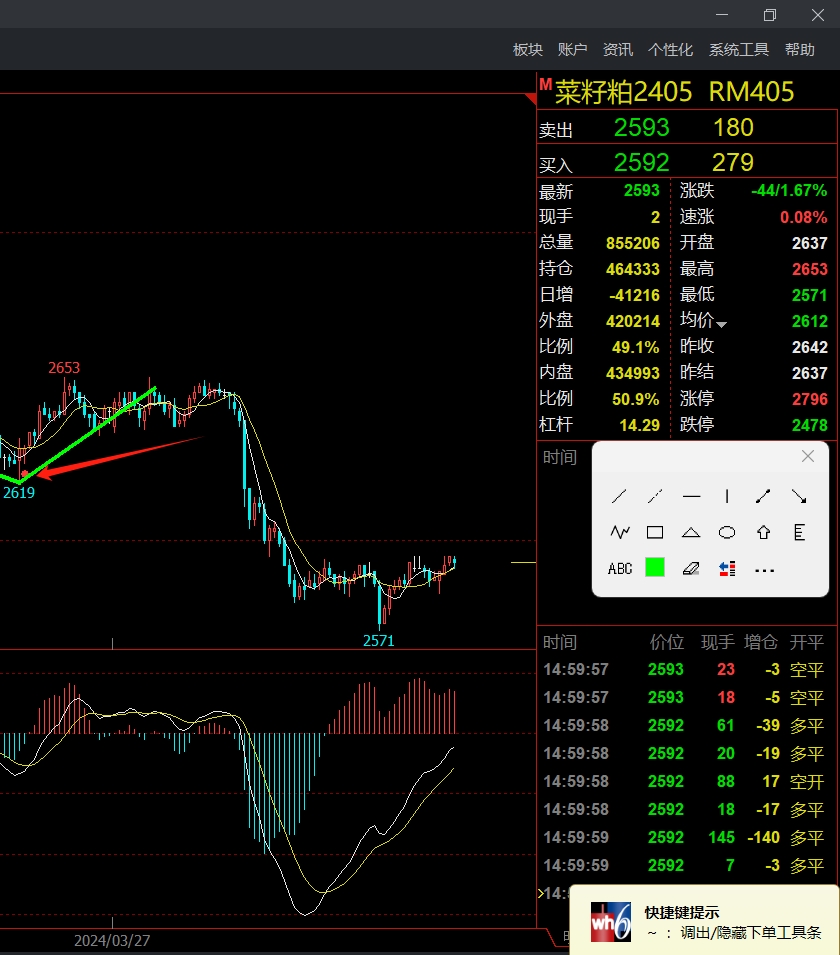Activate the eraser tool in drawing palette
Image resolution: width=840 pixels, height=955 pixels.
click(691, 568)
